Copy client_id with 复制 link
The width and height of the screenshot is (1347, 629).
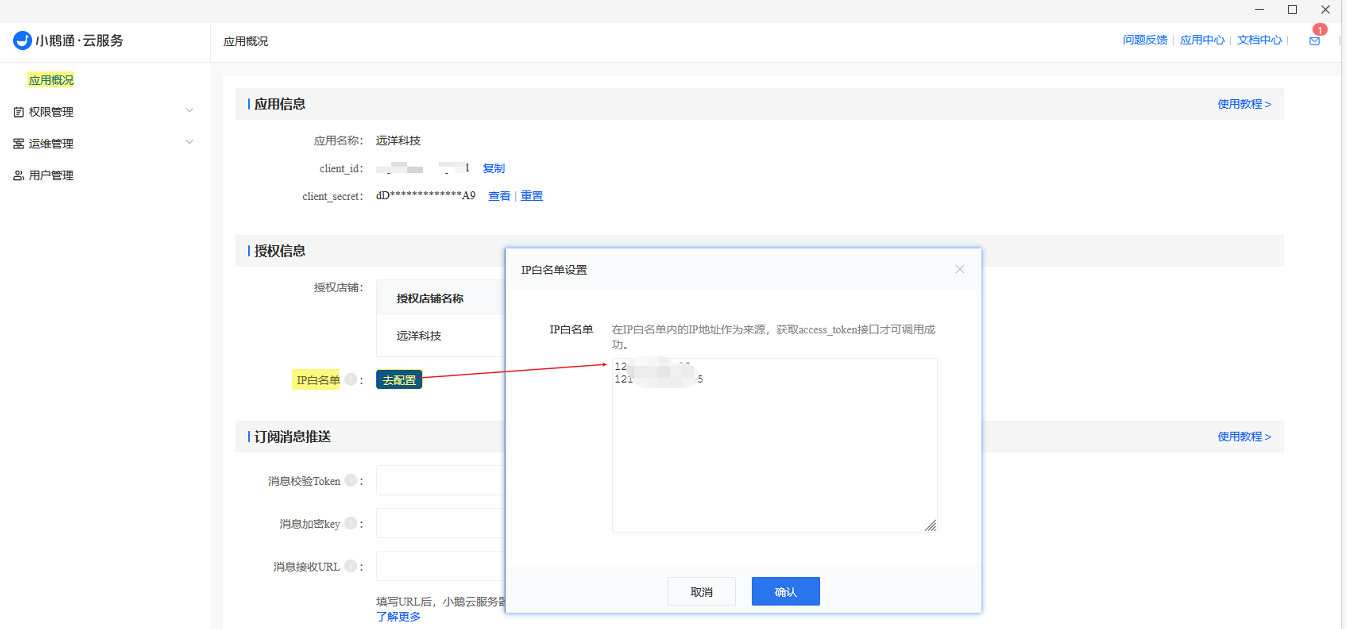494,168
